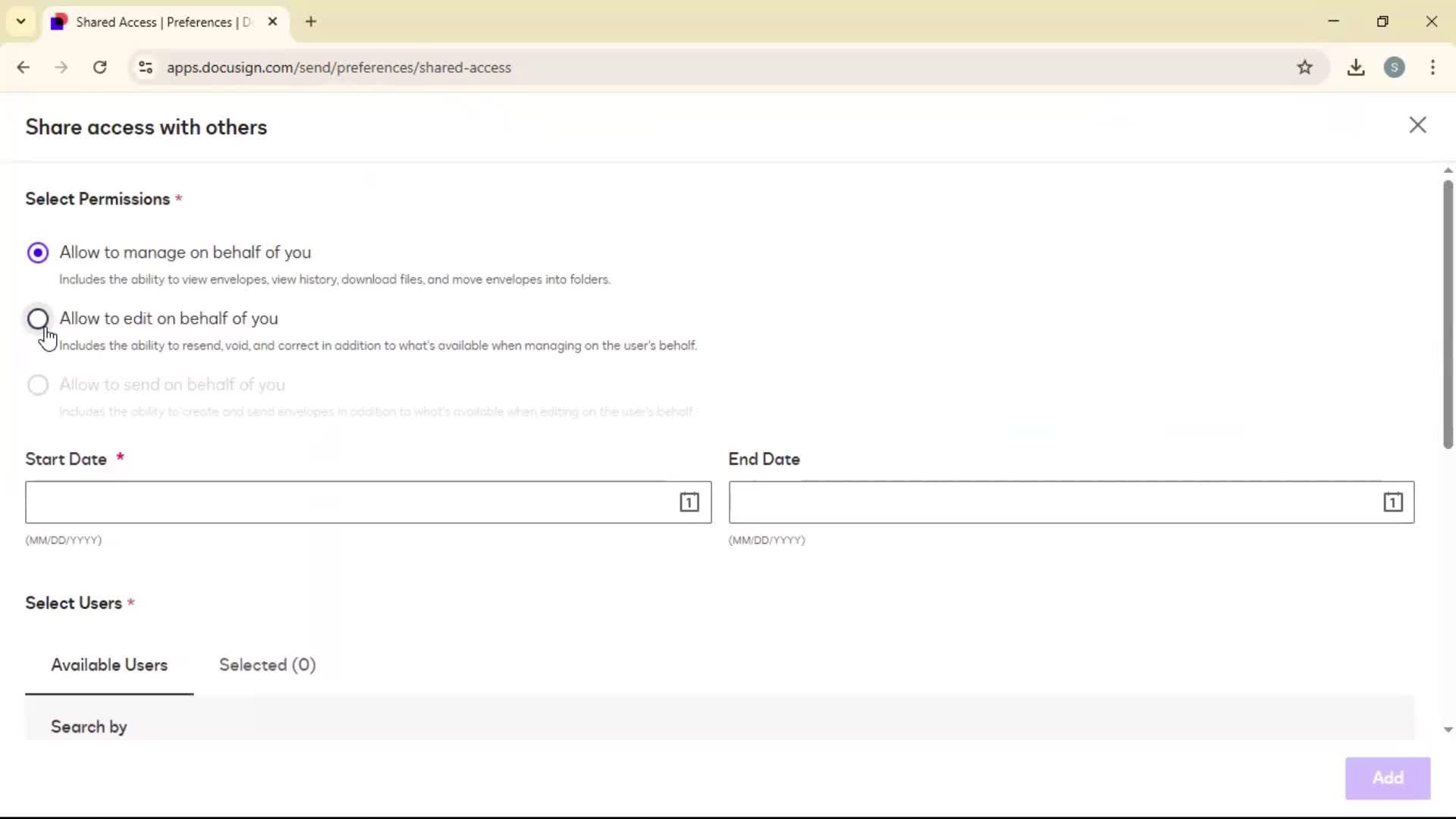The height and width of the screenshot is (819, 1456).
Task: Close the Shared Access browser tab
Action: [272, 21]
